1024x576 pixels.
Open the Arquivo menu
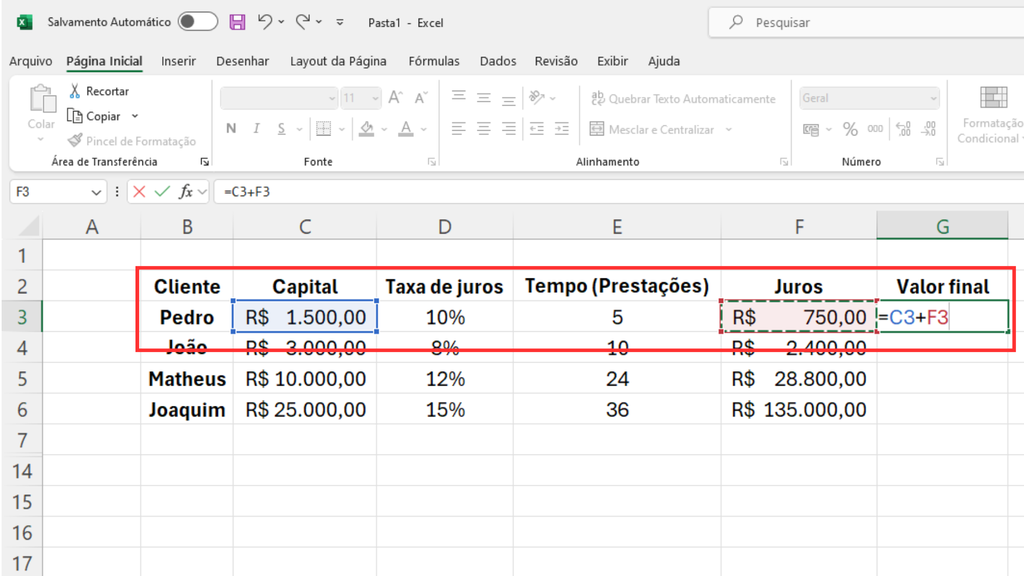30,61
